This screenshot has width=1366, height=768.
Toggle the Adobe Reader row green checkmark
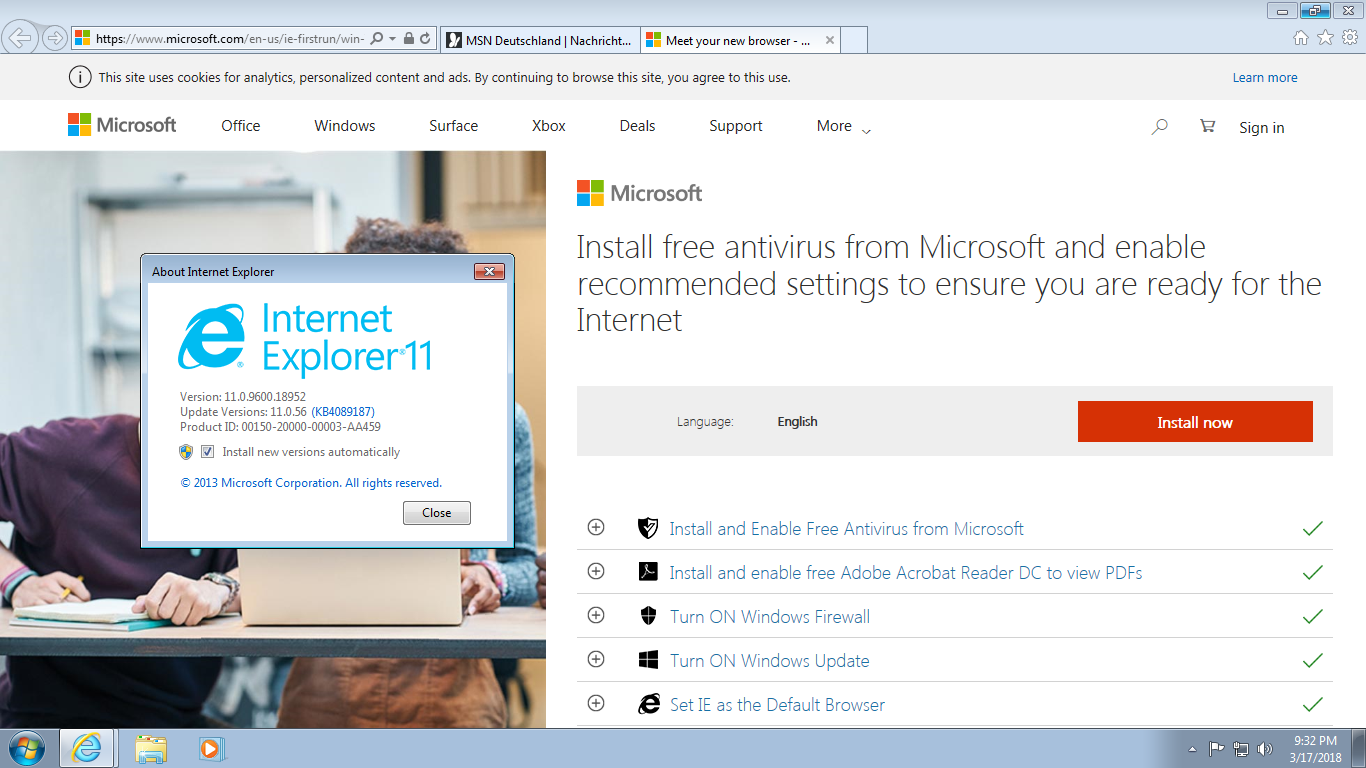pyautogui.click(x=1312, y=572)
